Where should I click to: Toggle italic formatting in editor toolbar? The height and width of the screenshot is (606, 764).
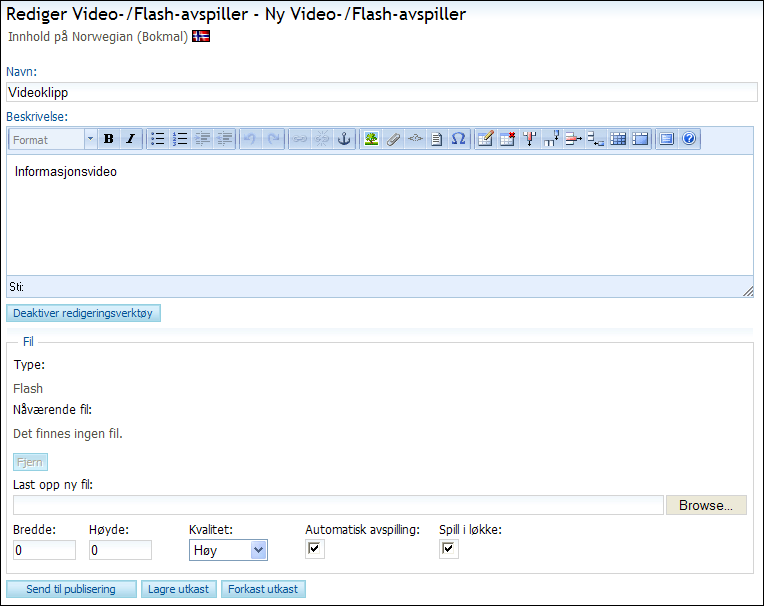click(x=131, y=139)
